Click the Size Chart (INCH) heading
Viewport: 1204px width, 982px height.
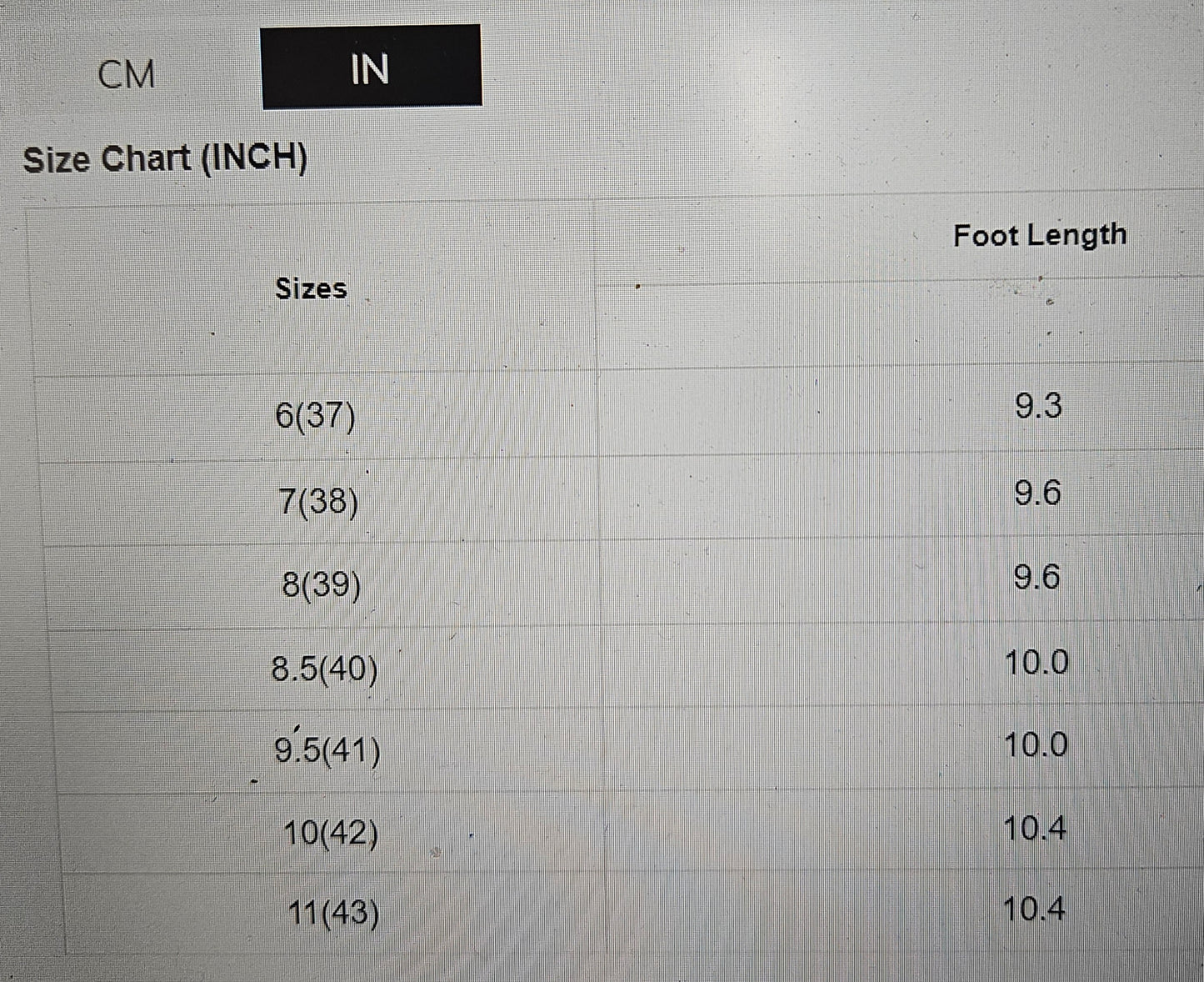coord(165,158)
